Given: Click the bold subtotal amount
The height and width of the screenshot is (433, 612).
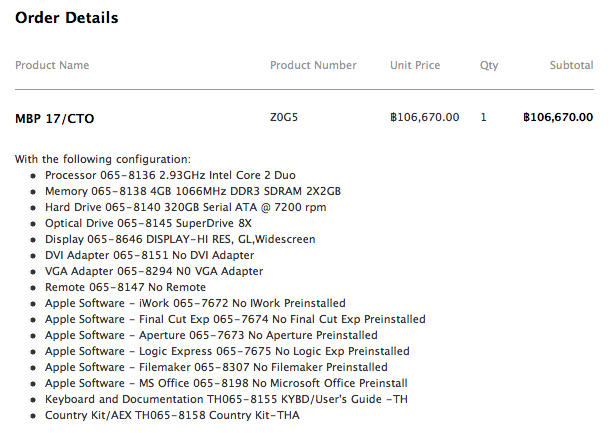Looking at the screenshot, I should pyautogui.click(x=558, y=117).
